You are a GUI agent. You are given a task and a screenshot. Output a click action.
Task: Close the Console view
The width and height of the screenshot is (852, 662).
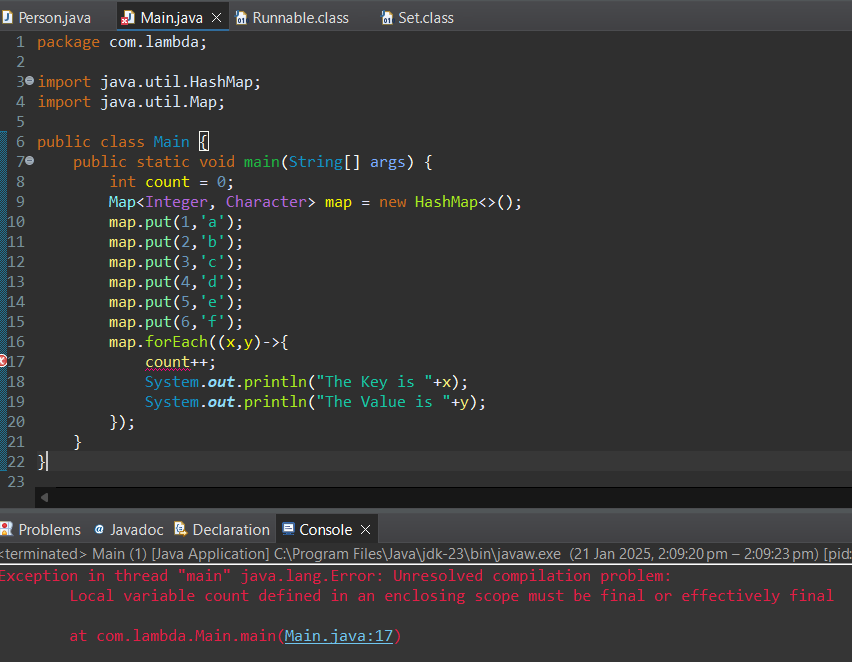pyautogui.click(x=364, y=529)
